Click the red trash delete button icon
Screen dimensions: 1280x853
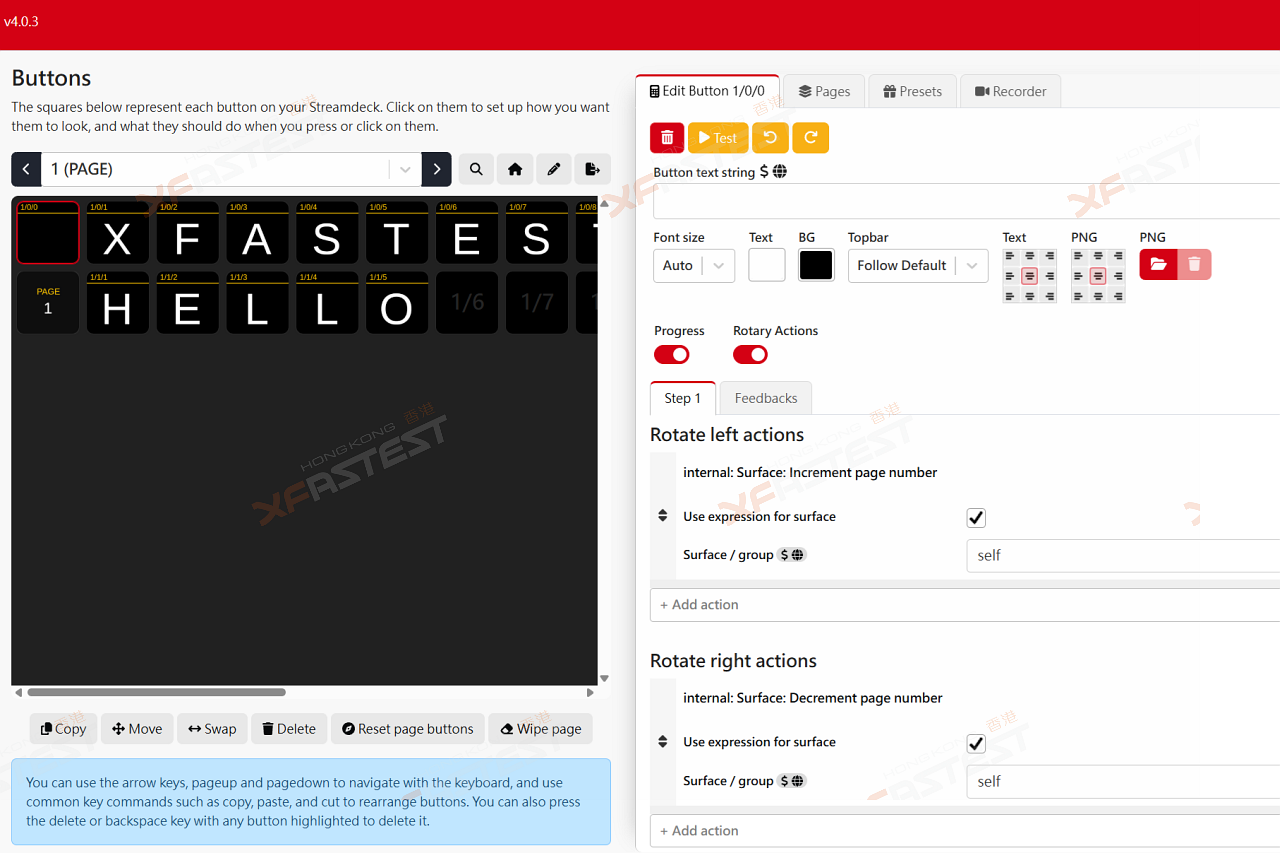(x=667, y=138)
